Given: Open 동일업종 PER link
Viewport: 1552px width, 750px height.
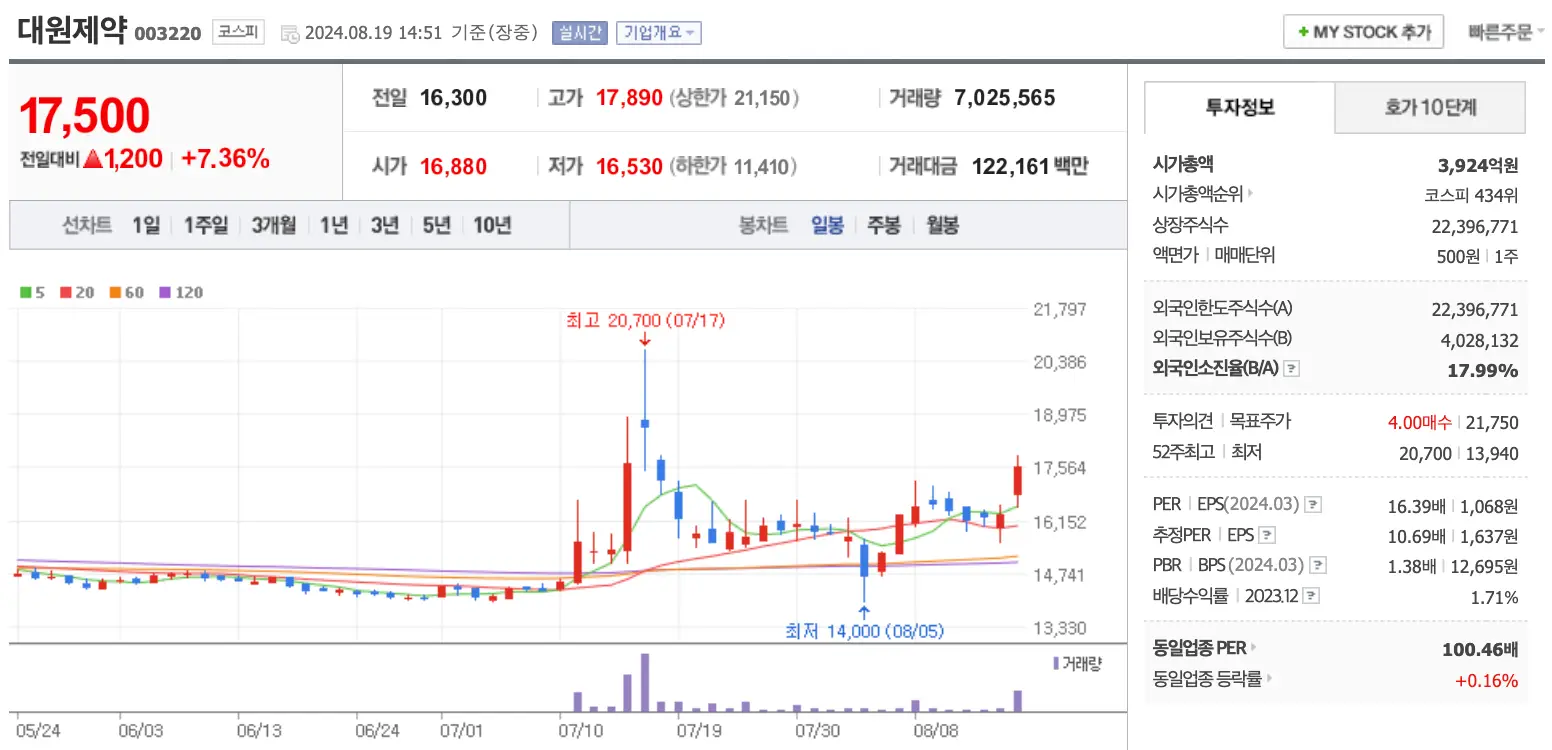Looking at the screenshot, I should pyautogui.click(x=1205, y=648).
